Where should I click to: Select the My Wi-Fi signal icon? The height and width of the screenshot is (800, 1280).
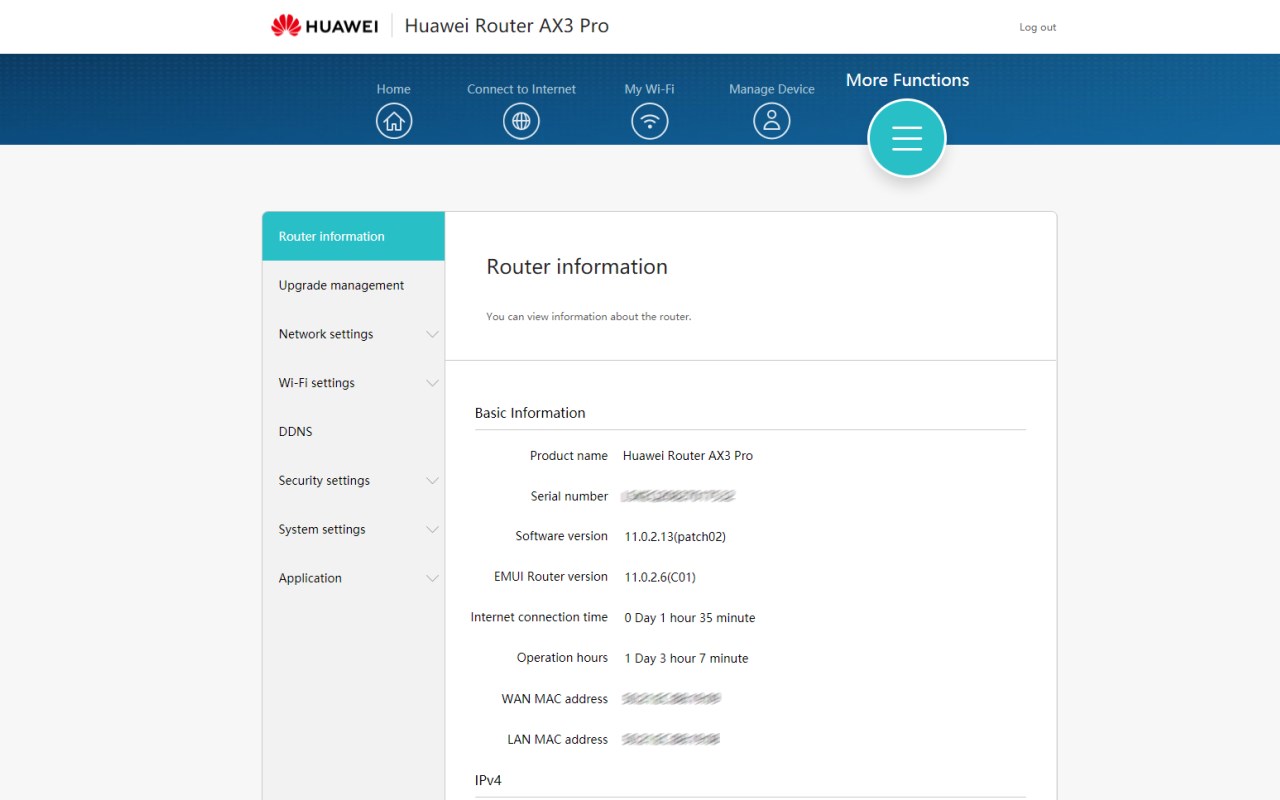(650, 121)
